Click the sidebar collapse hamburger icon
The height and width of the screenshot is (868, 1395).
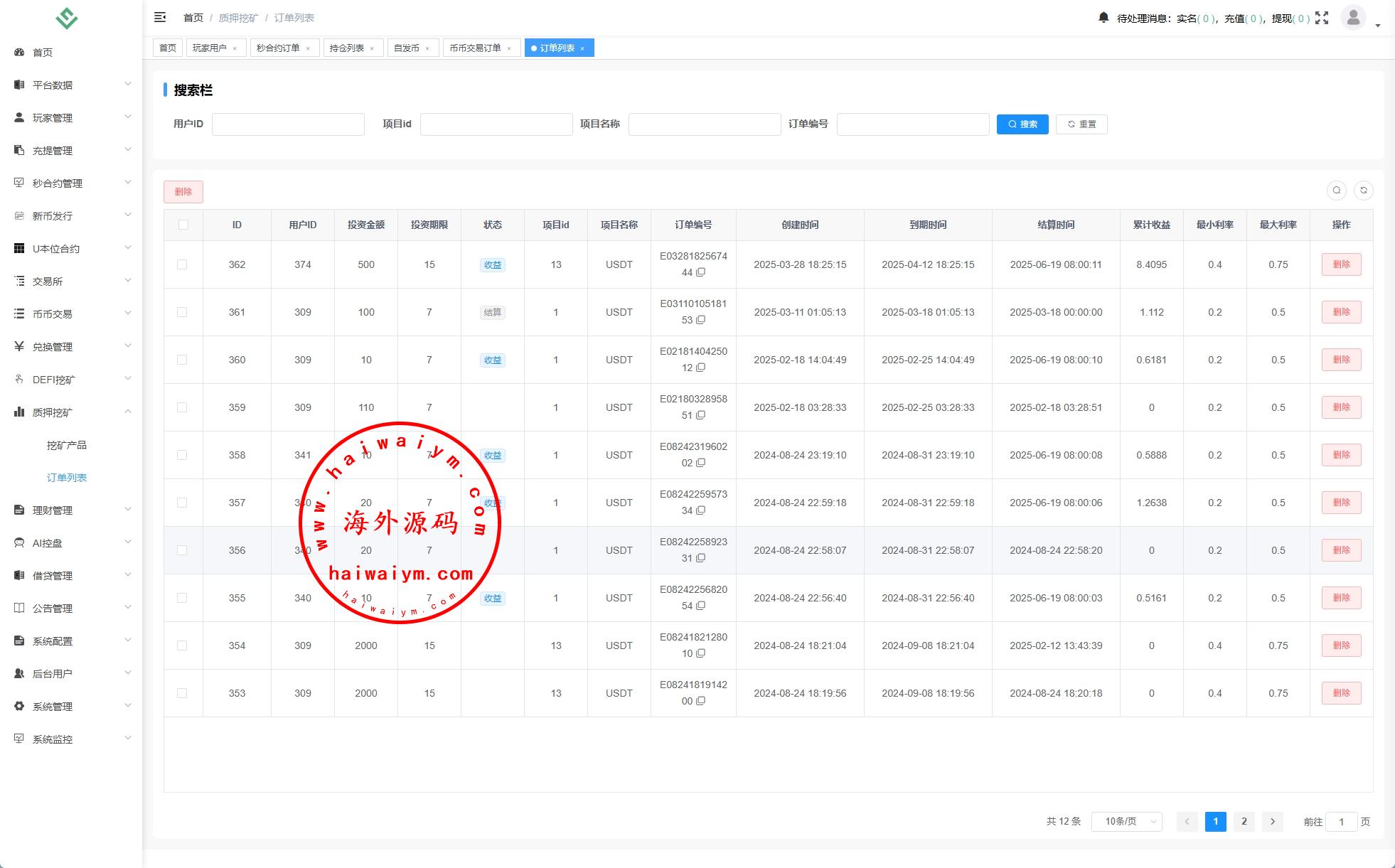[x=160, y=17]
